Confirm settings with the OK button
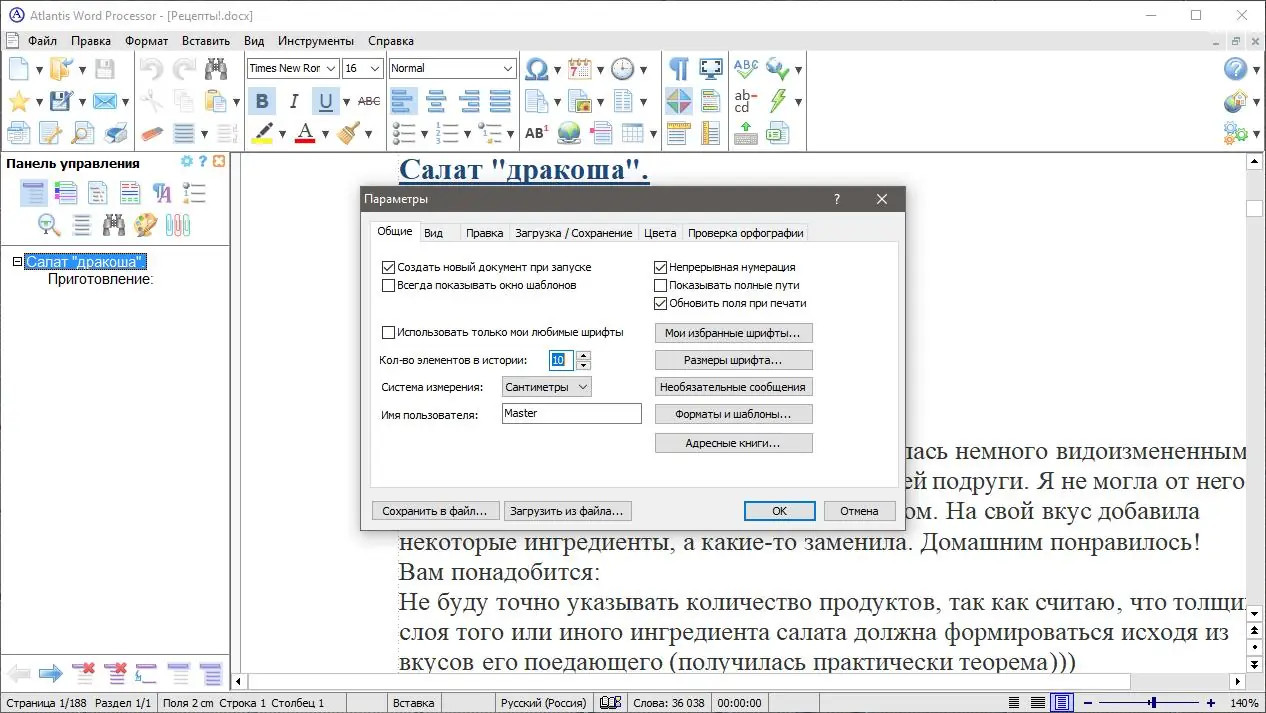The width and height of the screenshot is (1266, 713). [779, 511]
